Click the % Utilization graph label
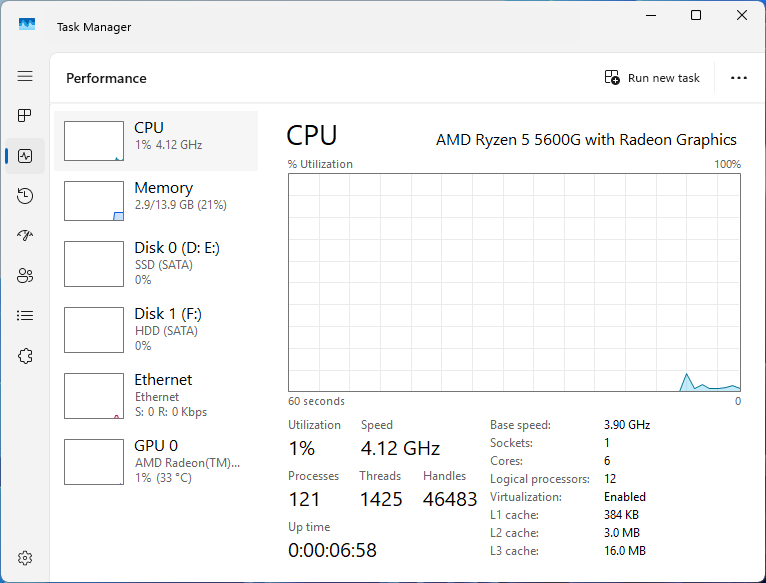Image resolution: width=766 pixels, height=583 pixels. [x=320, y=164]
